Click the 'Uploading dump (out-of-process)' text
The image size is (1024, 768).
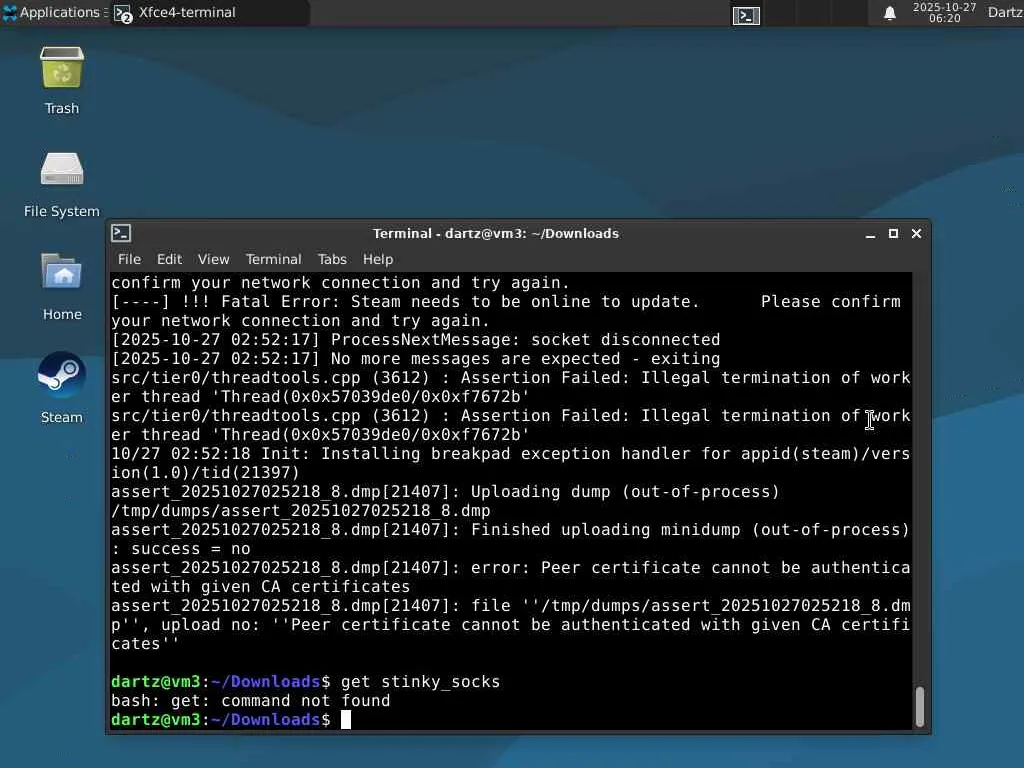coord(625,492)
